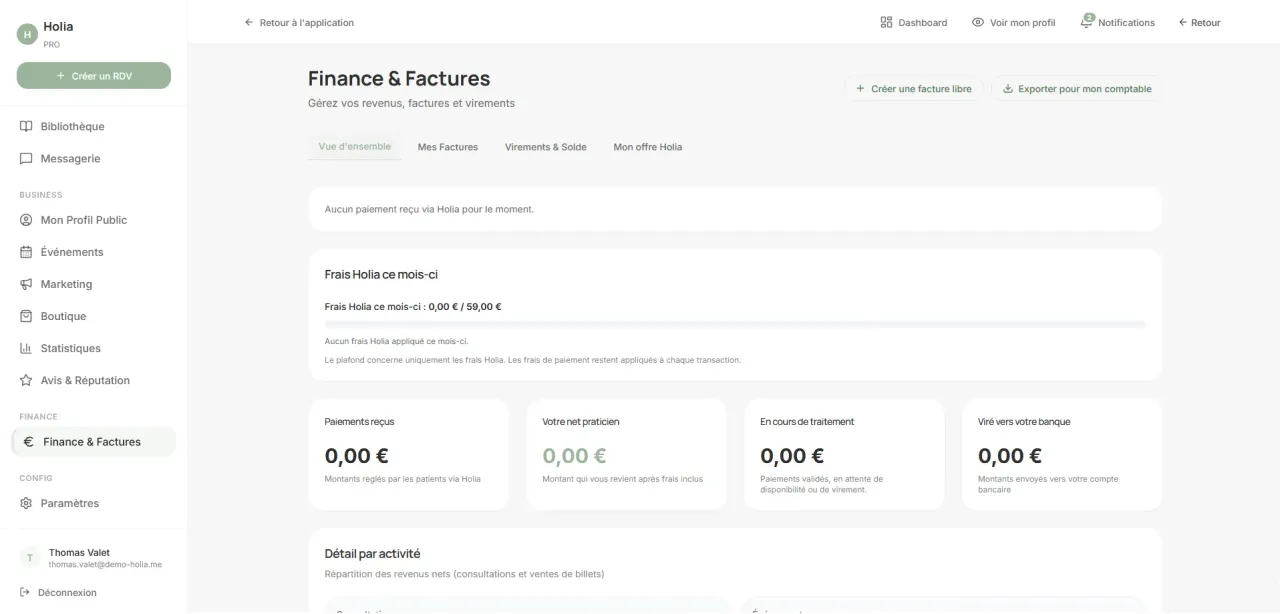This screenshot has width=1280, height=614.
Task: Navigate to Marketing
Action: 93,284
